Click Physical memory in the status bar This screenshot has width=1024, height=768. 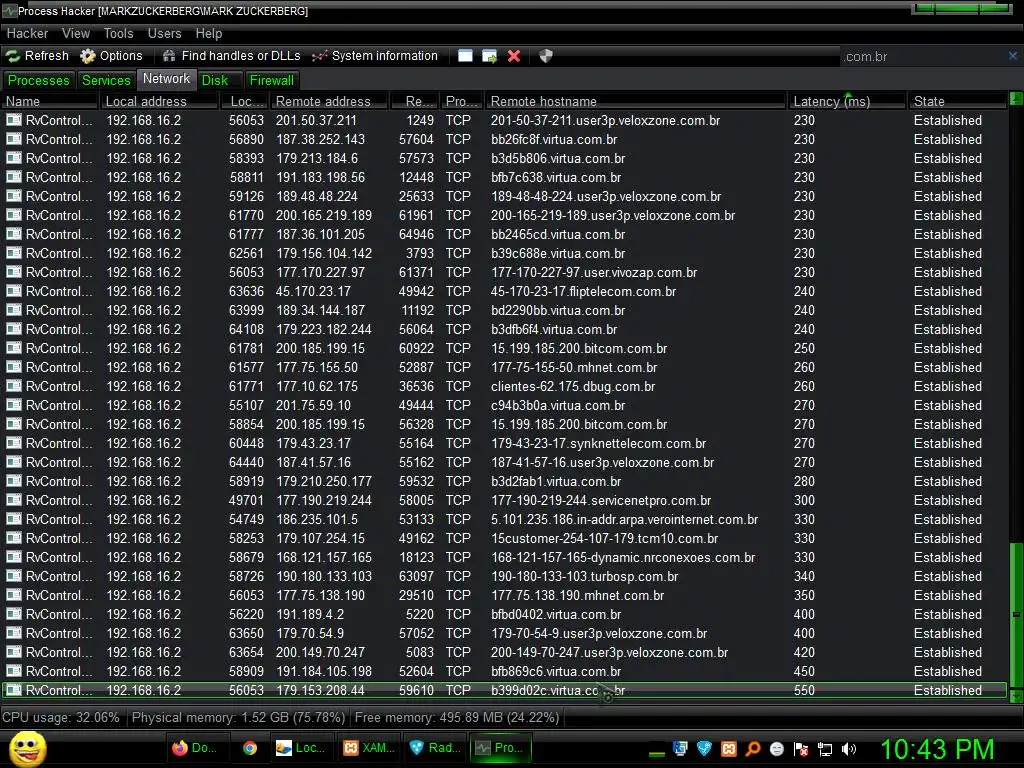click(x=238, y=717)
